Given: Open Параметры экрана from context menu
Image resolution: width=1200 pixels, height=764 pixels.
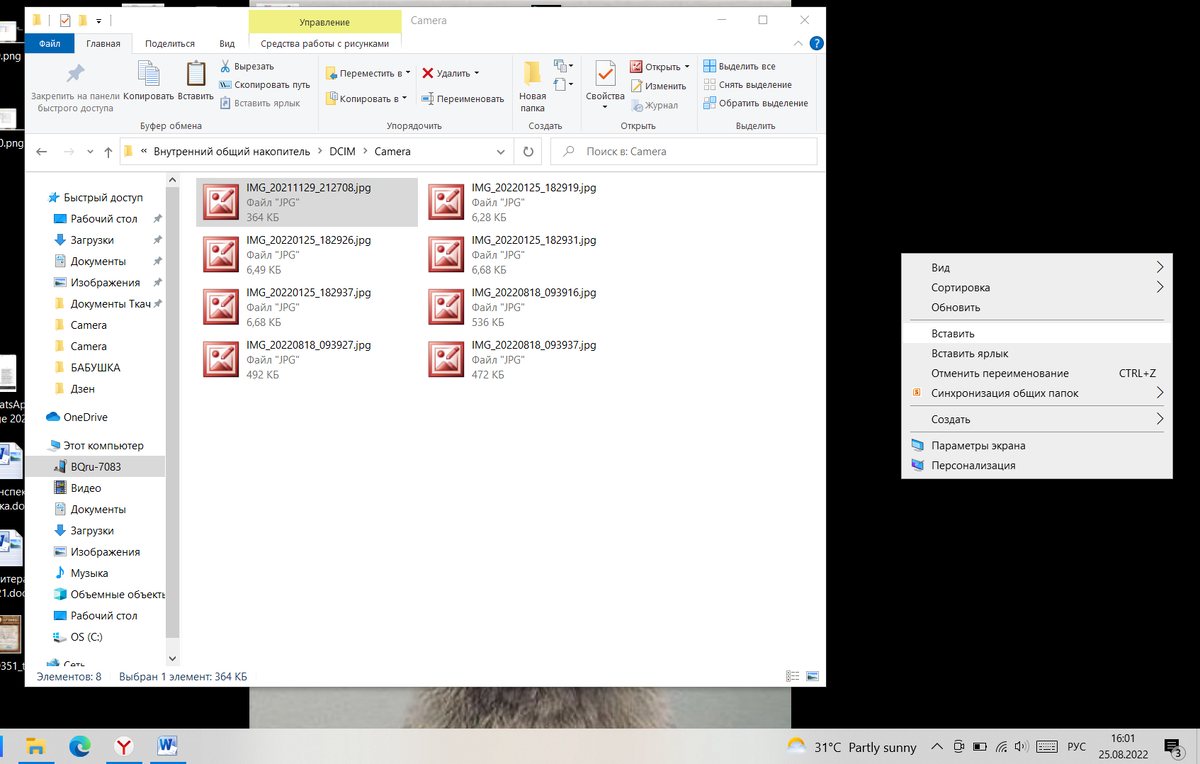Looking at the screenshot, I should pos(1036,446).
